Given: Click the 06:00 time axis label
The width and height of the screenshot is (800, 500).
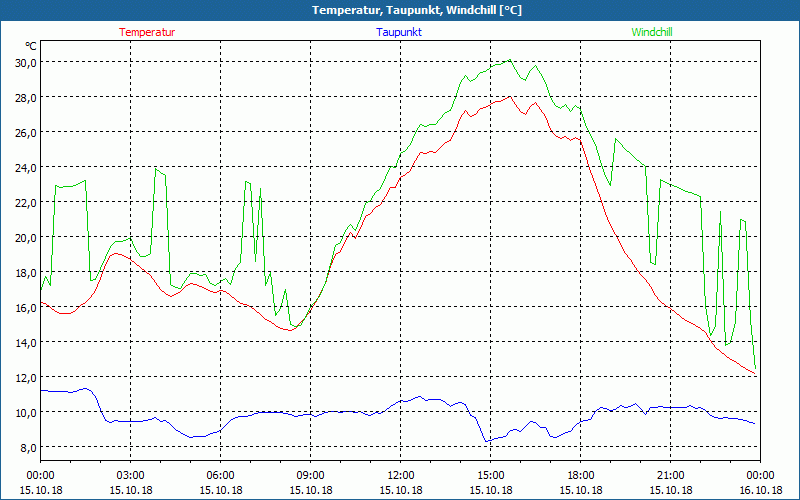Looking at the screenshot, I should tap(221, 475).
